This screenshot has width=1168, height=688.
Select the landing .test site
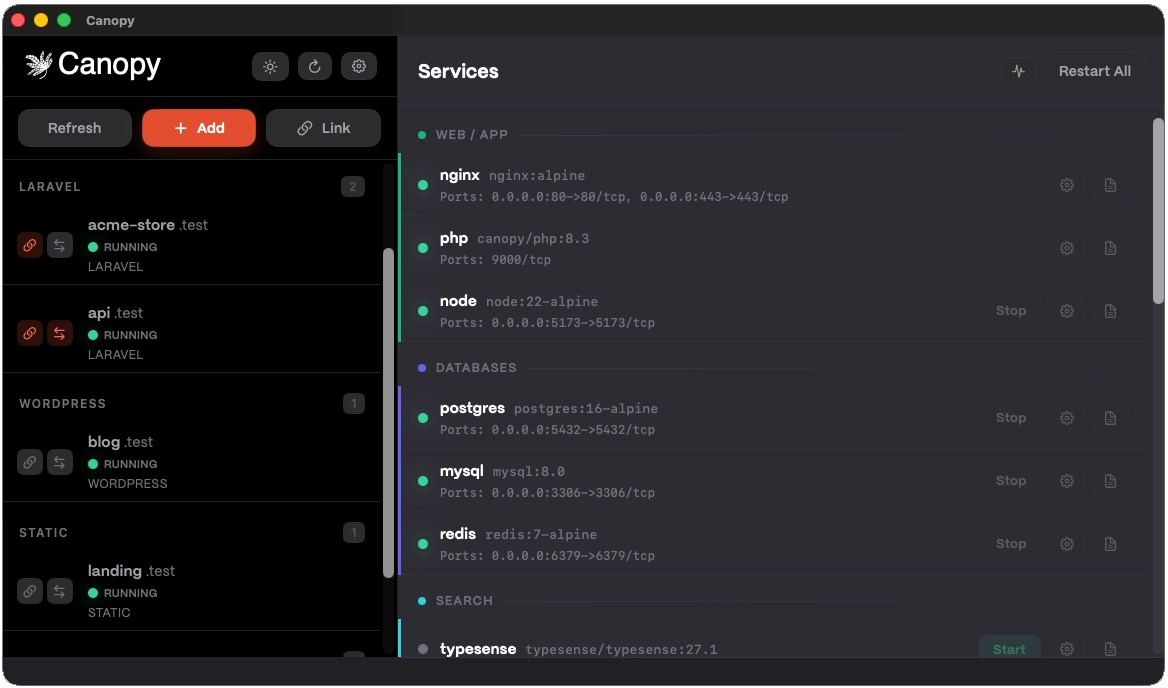click(192, 591)
